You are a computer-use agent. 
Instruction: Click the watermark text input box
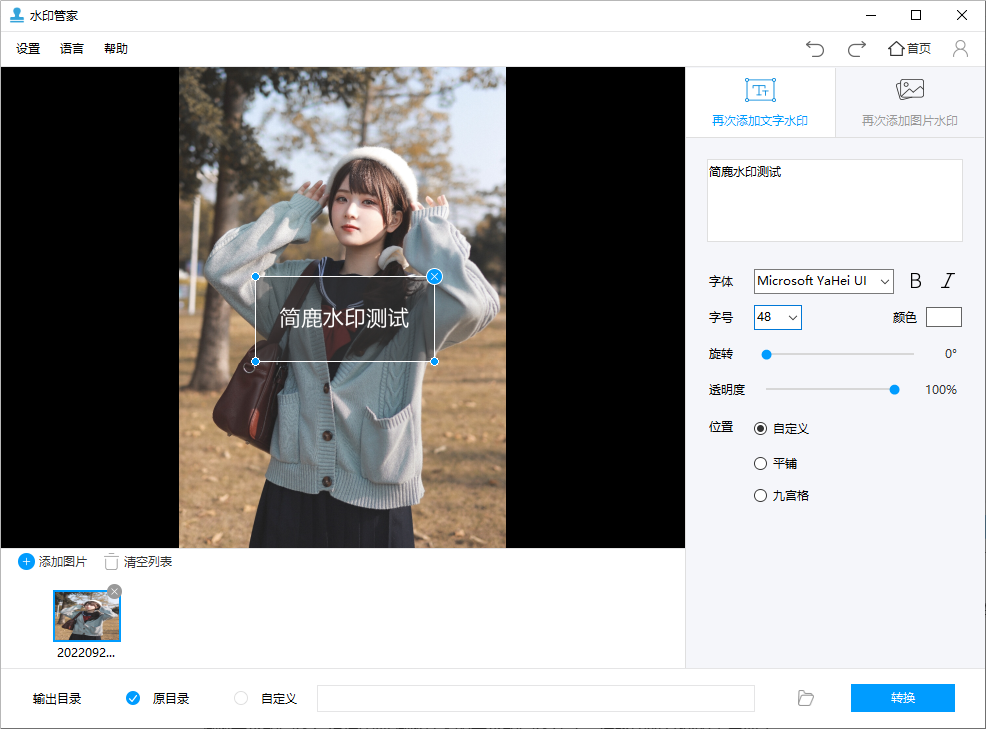click(834, 200)
